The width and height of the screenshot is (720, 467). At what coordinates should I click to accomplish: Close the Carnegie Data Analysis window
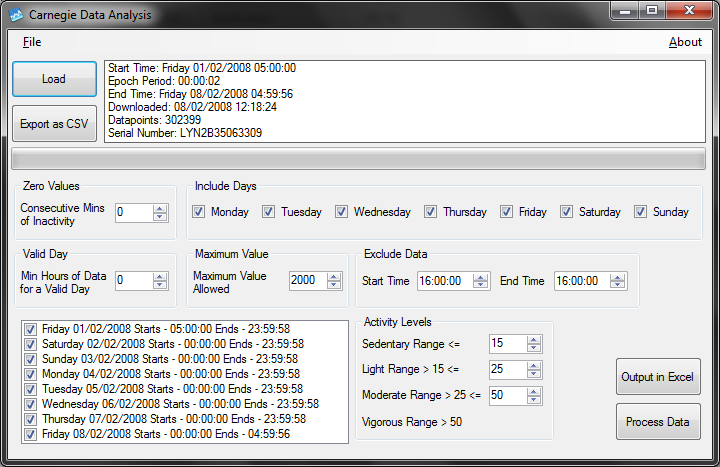coord(689,11)
